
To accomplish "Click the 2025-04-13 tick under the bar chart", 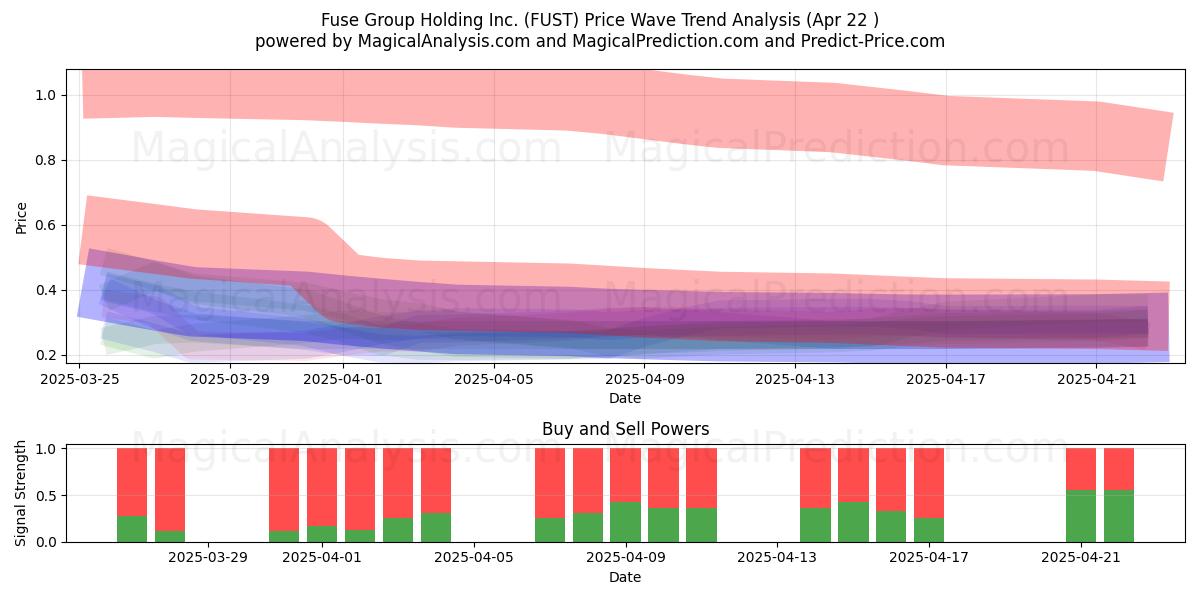I will click(777, 558).
